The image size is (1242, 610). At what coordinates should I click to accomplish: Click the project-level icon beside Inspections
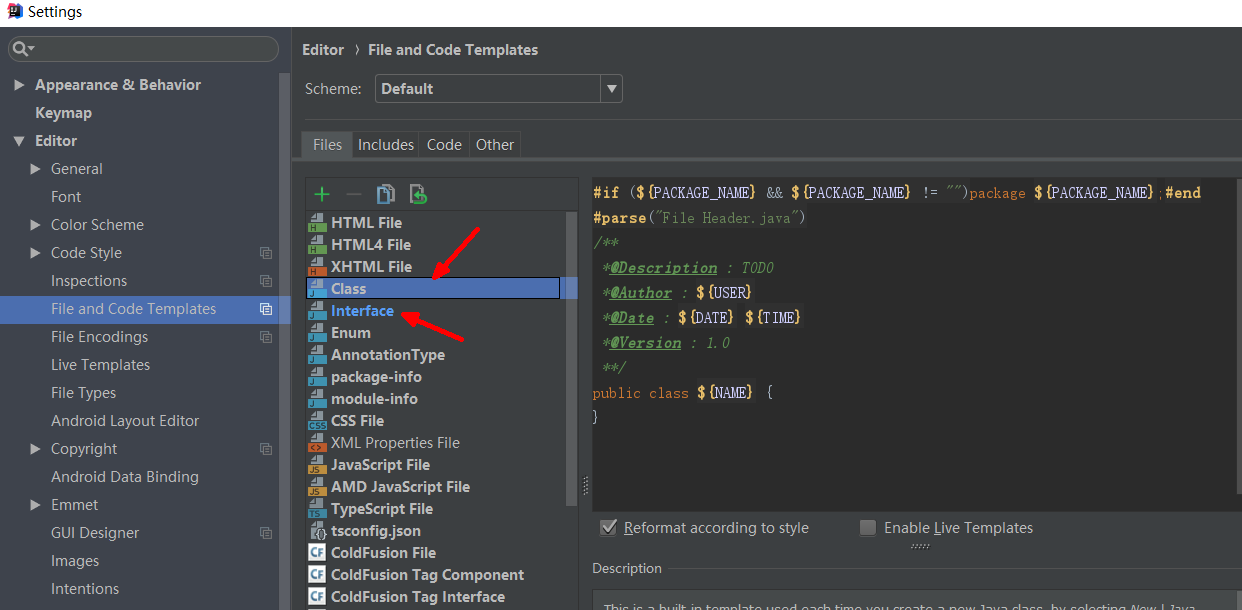[x=266, y=281]
